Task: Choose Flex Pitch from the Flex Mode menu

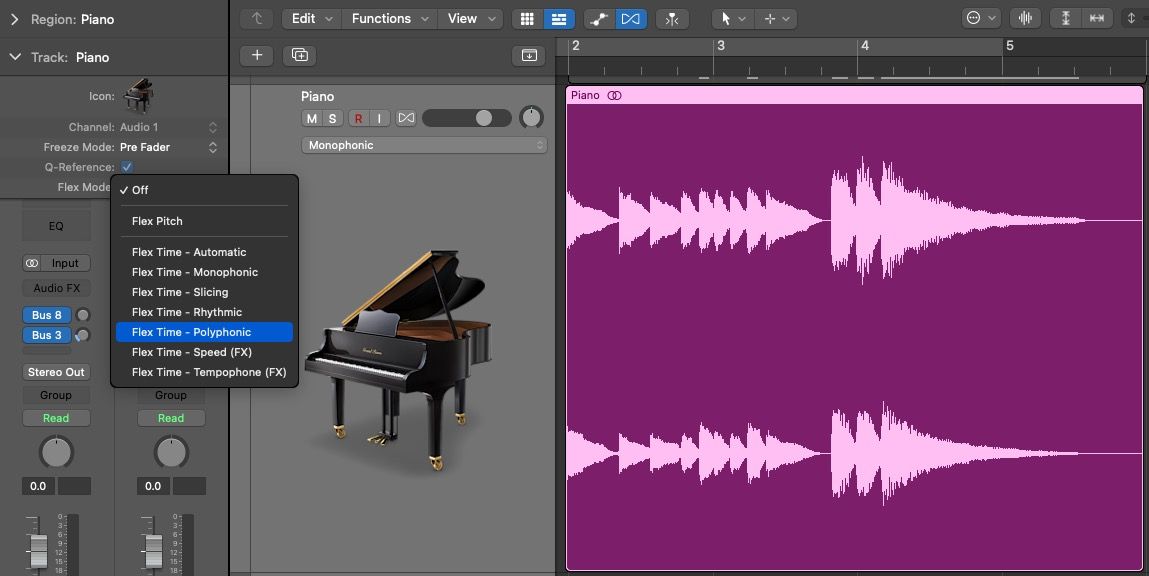Action: (158, 221)
